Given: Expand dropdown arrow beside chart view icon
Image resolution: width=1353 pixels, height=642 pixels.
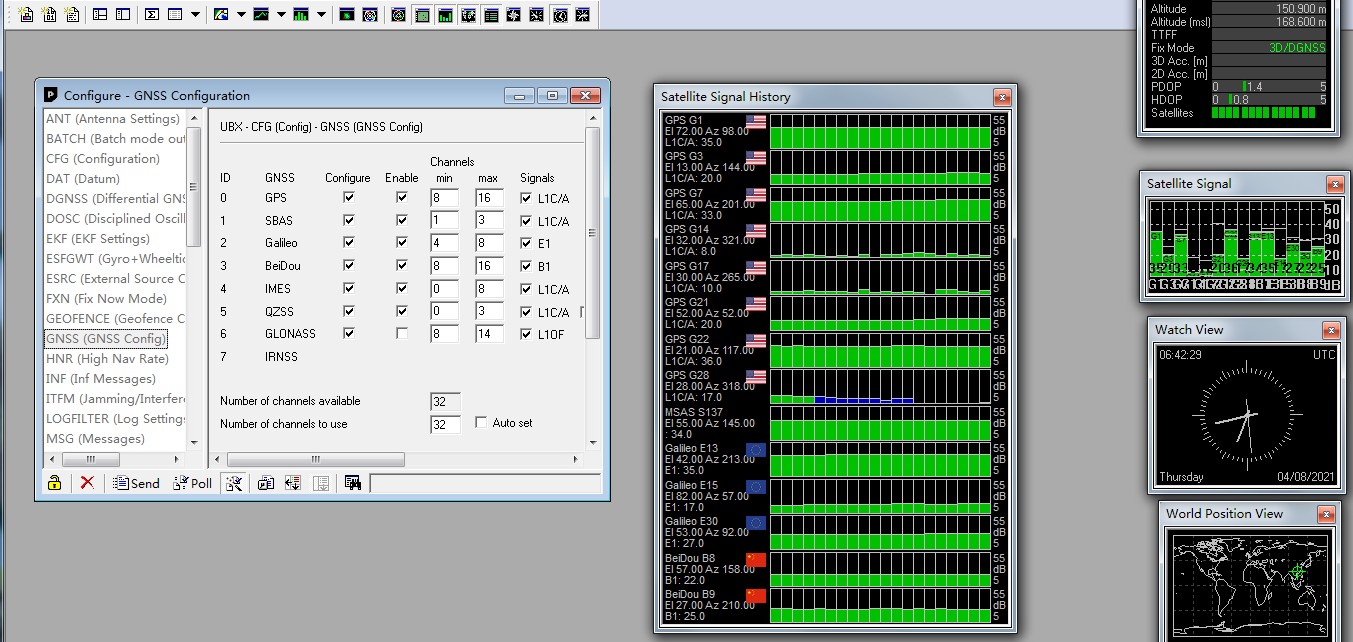Looking at the screenshot, I should click(x=281, y=15).
